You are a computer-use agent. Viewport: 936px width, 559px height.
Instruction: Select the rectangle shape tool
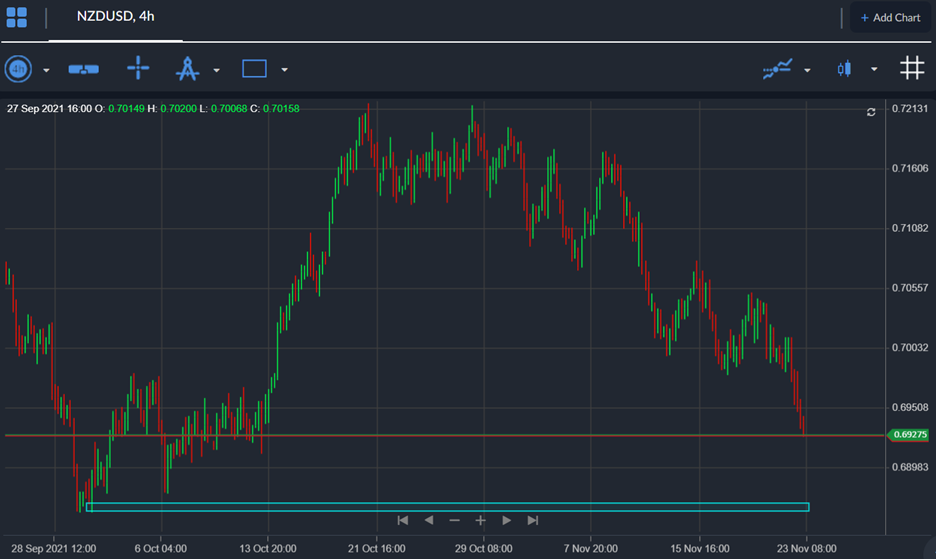(x=254, y=69)
